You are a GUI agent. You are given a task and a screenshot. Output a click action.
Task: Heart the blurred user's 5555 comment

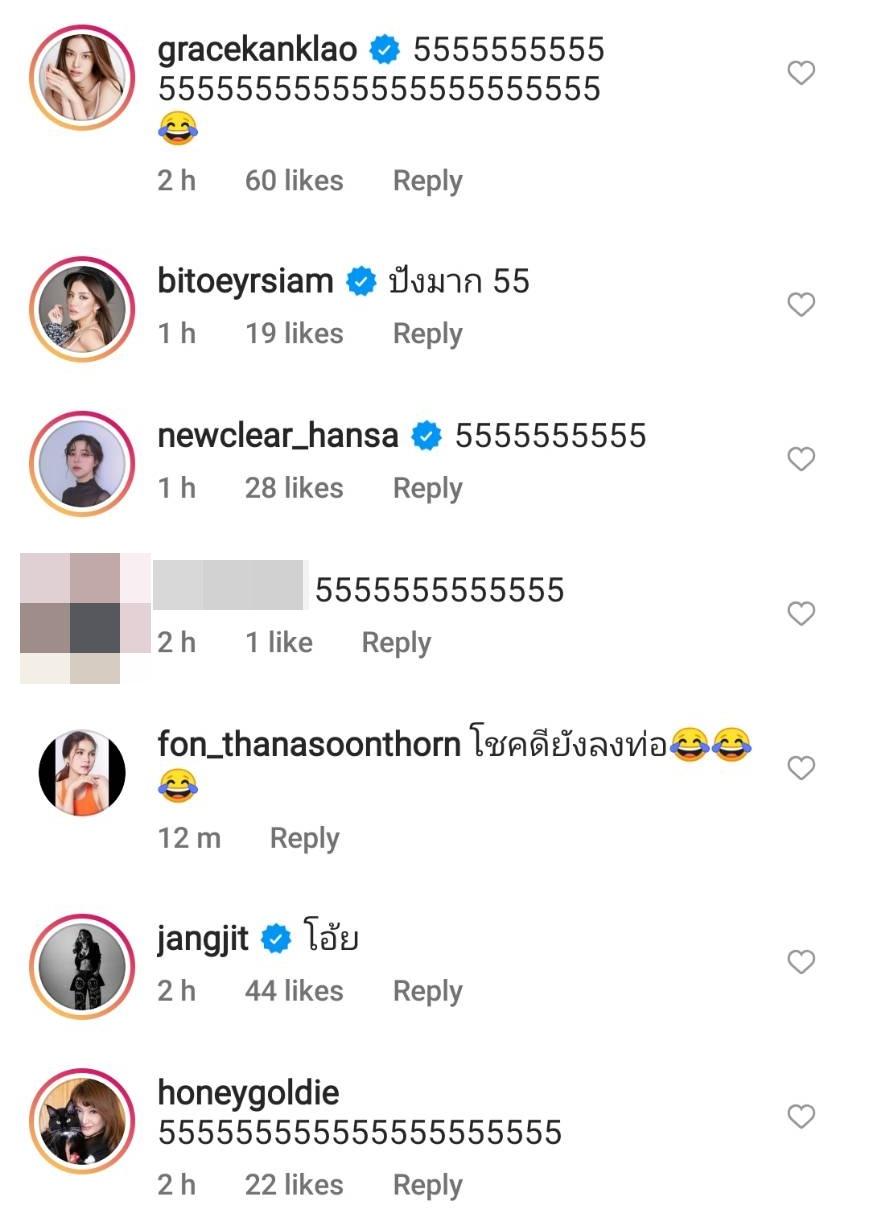(x=801, y=613)
